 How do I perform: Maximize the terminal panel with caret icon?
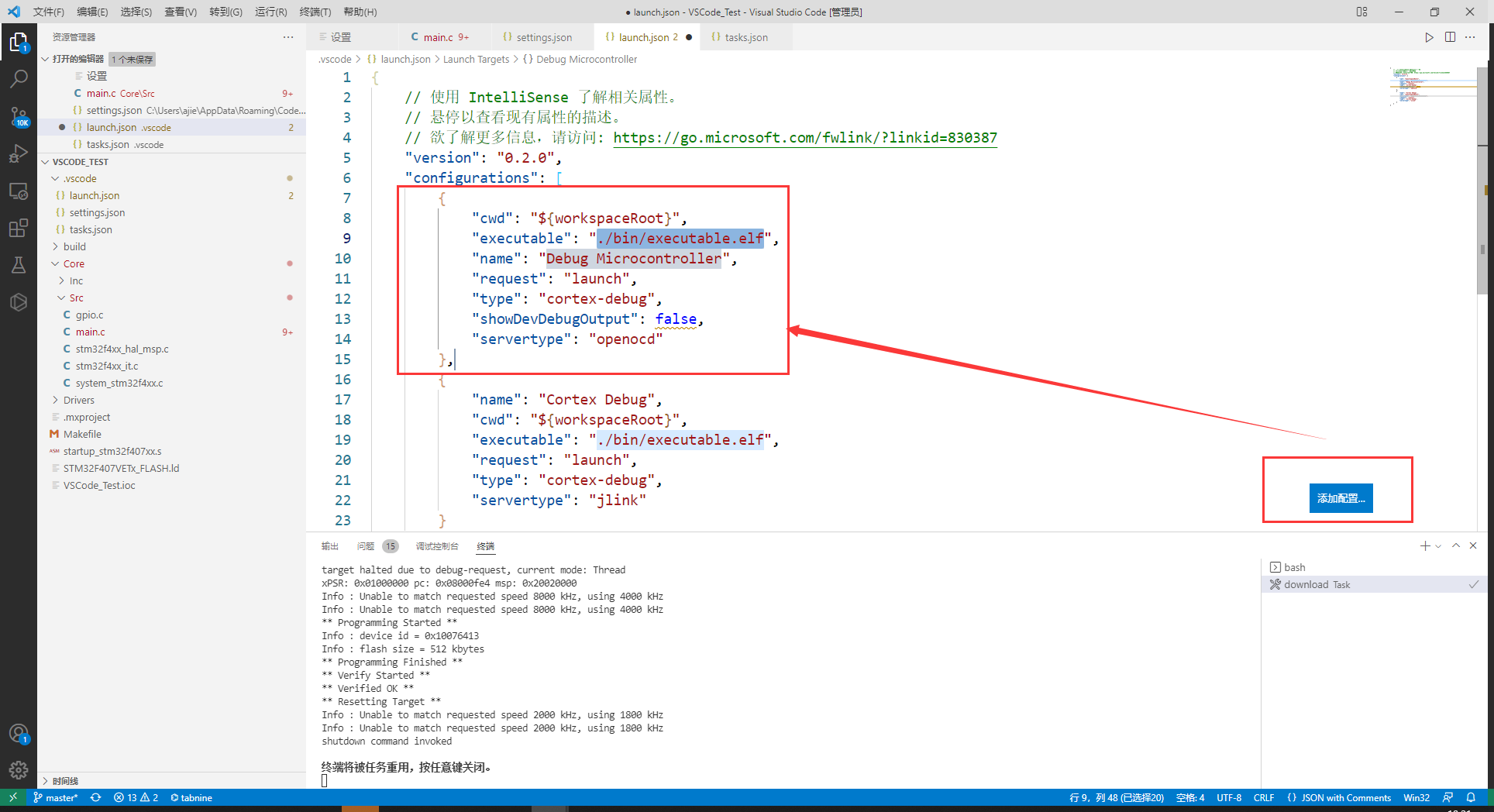tap(1456, 546)
